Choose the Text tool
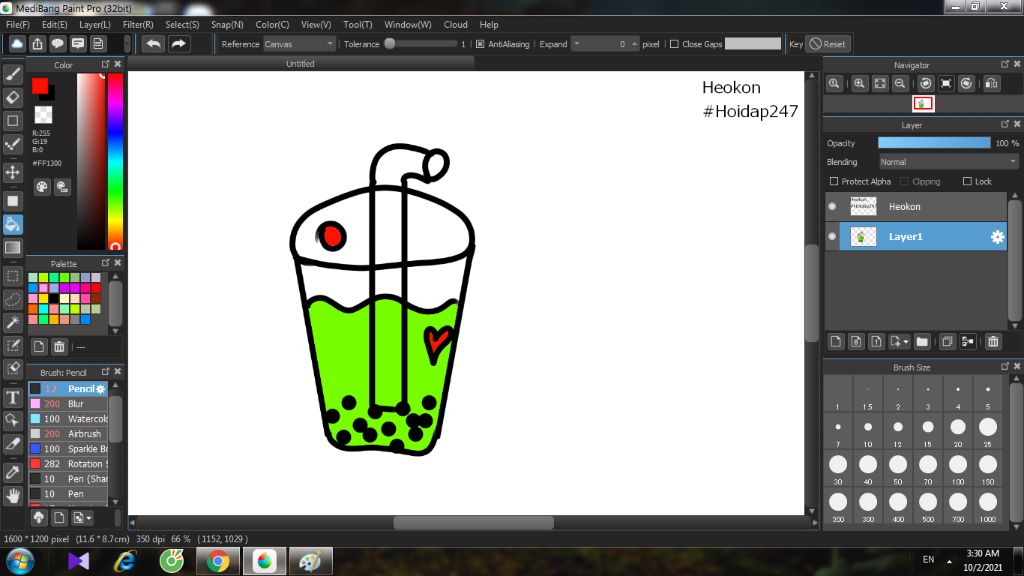 pyautogui.click(x=13, y=397)
